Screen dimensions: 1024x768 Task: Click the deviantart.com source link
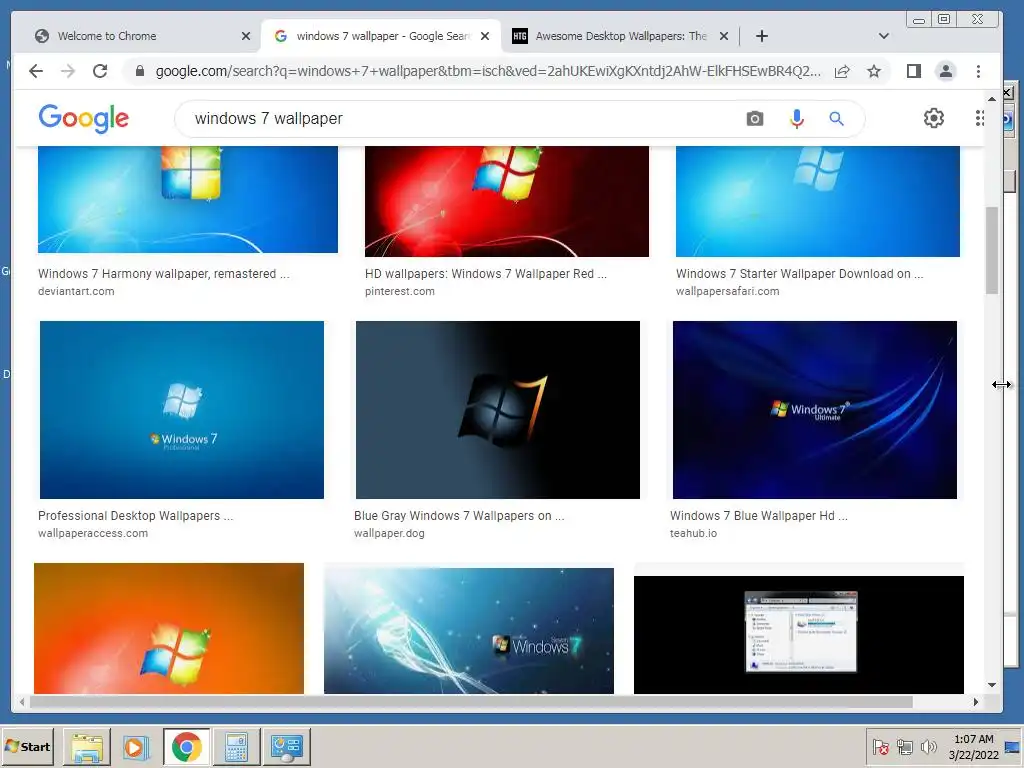tap(76, 291)
